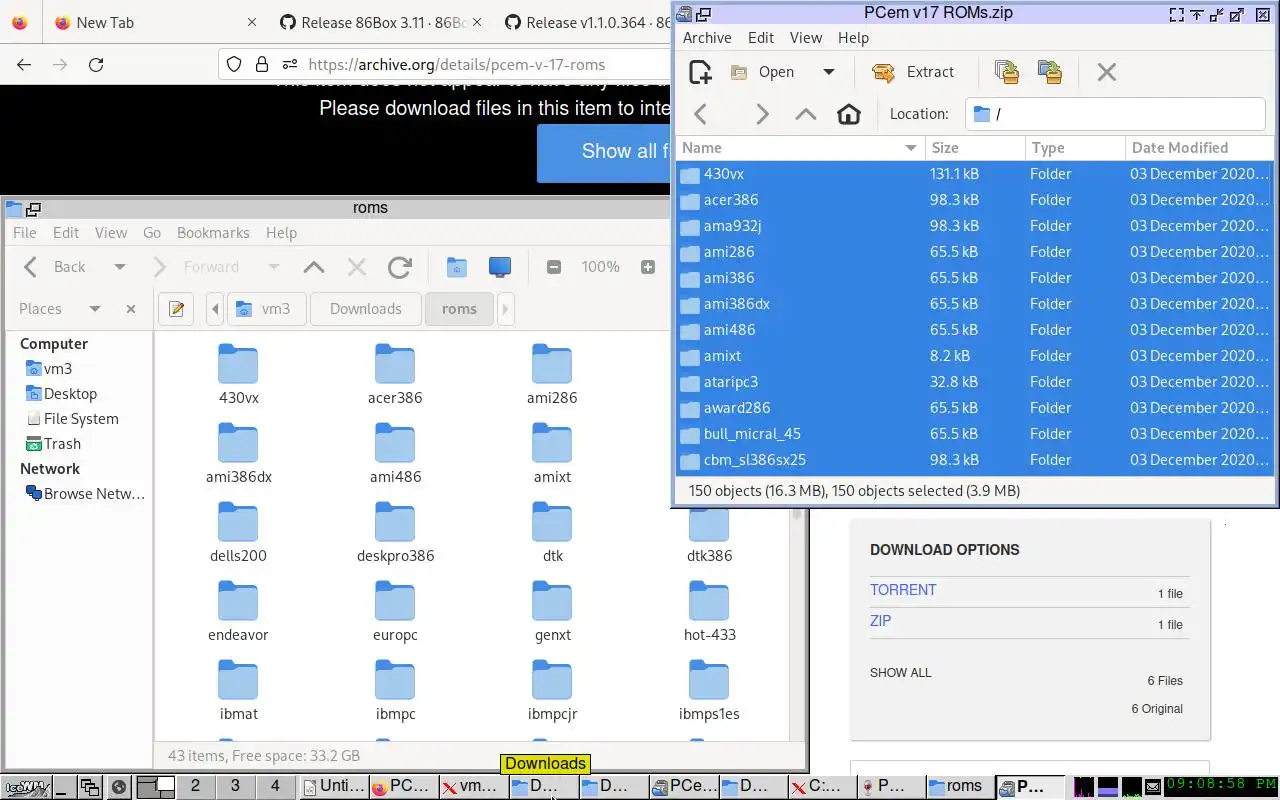This screenshot has height=800, width=1280.
Task: Zoom out in the file manager
Action: pyautogui.click(x=554, y=267)
